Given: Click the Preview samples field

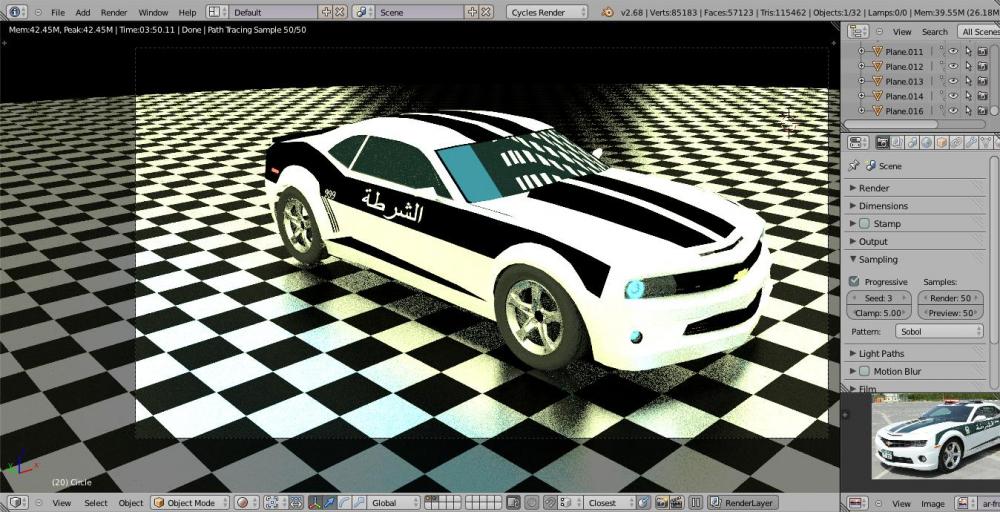Looking at the screenshot, I should (950, 313).
